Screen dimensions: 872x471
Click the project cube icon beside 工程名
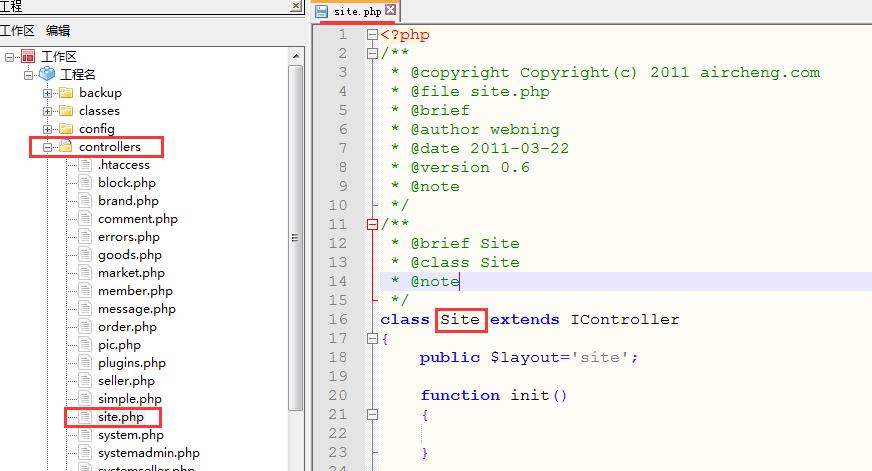pyautogui.click(x=47, y=75)
